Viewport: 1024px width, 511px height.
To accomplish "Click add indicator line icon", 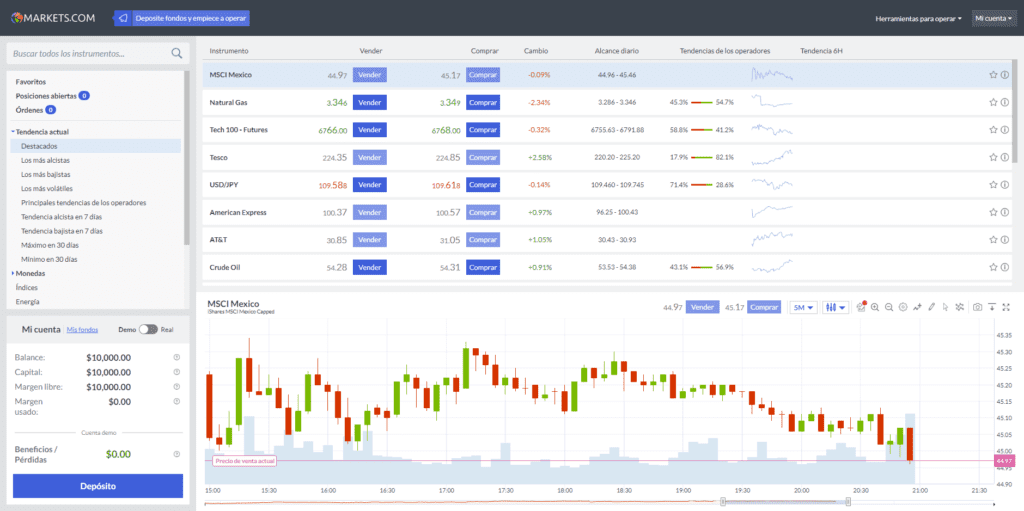I will (x=918, y=307).
